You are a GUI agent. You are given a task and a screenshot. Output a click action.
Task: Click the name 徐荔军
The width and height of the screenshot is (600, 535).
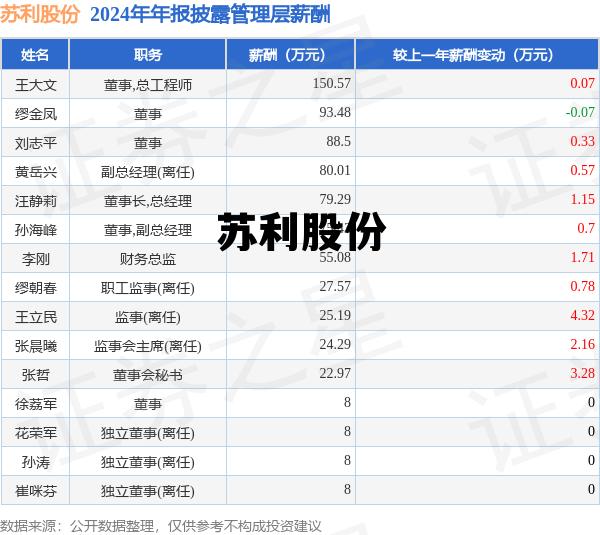[x=36, y=404]
